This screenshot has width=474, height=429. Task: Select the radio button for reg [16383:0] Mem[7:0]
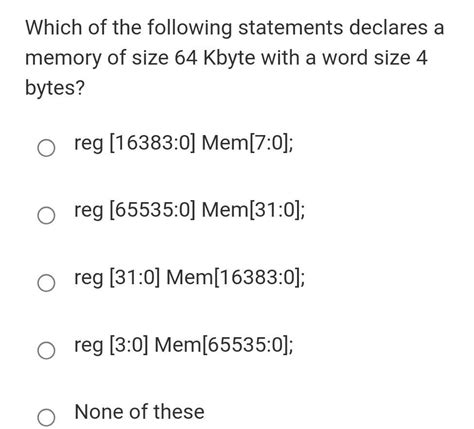[x=46, y=148]
